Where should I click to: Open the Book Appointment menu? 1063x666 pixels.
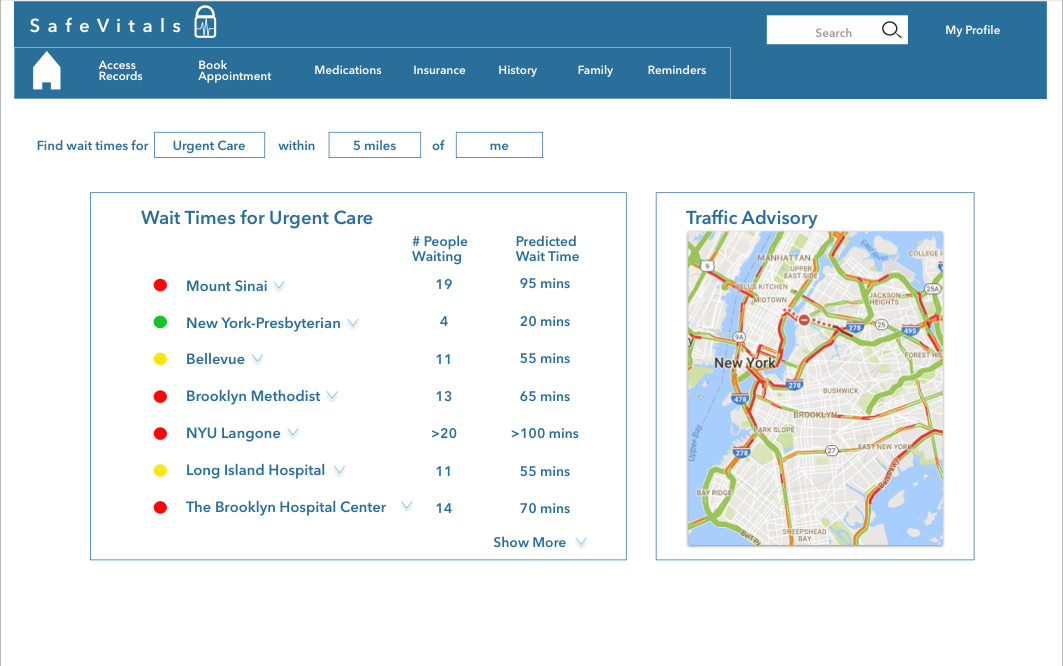(x=234, y=71)
